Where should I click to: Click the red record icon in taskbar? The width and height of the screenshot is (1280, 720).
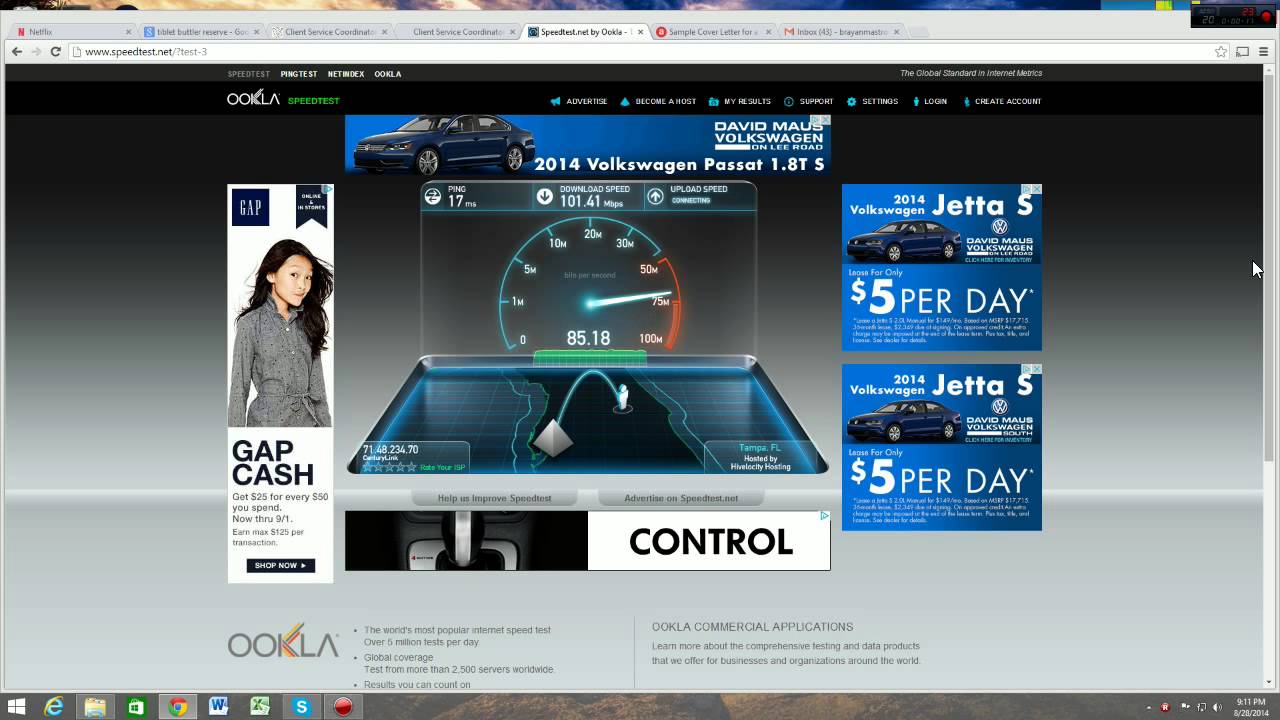(342, 706)
